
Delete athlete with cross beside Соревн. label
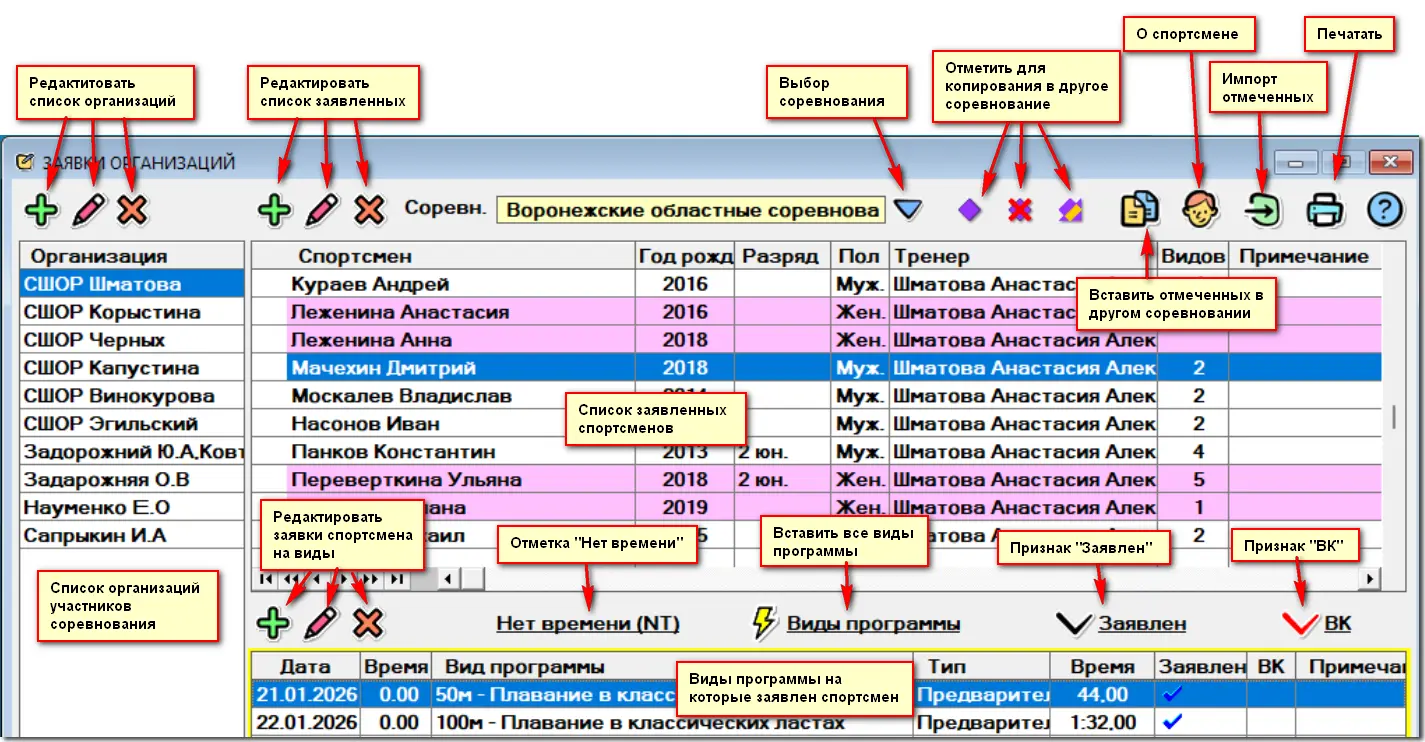coord(370,210)
